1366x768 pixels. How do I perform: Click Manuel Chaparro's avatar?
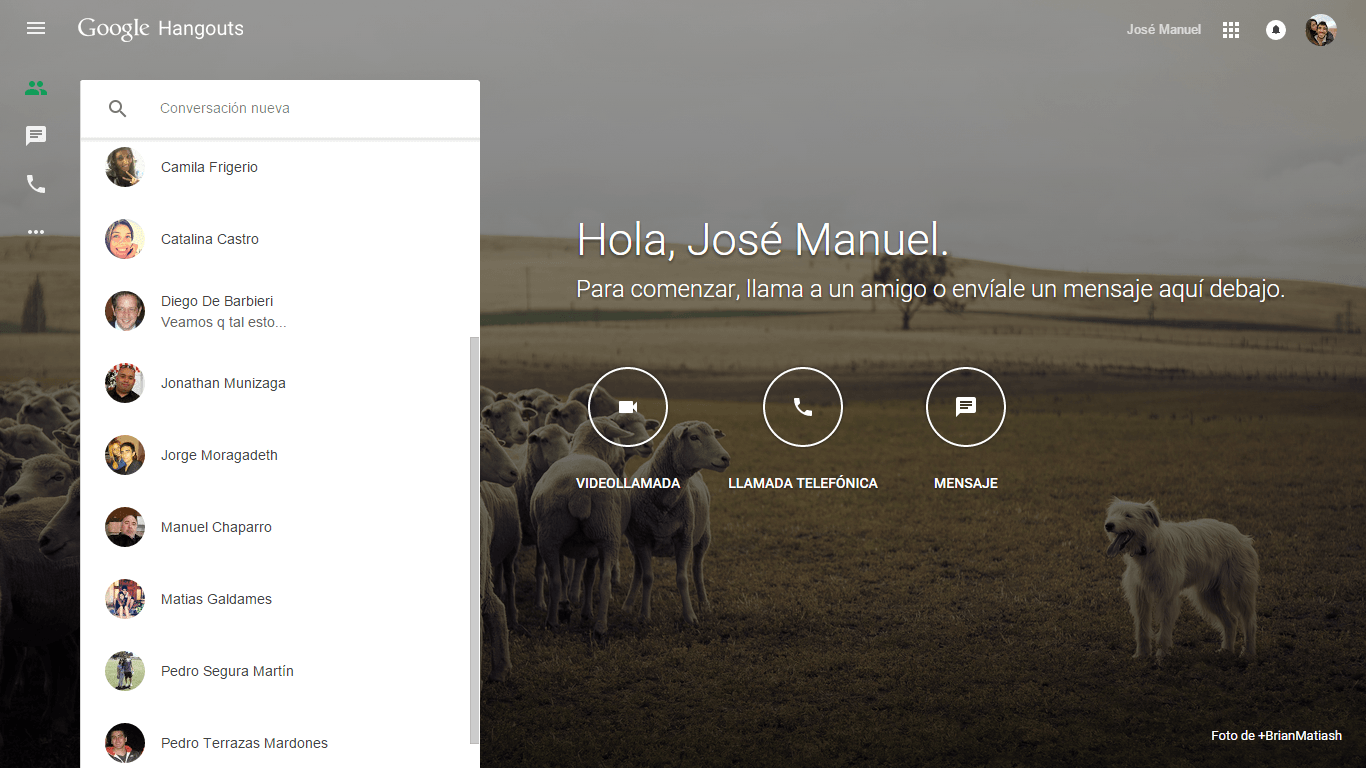tap(125, 527)
